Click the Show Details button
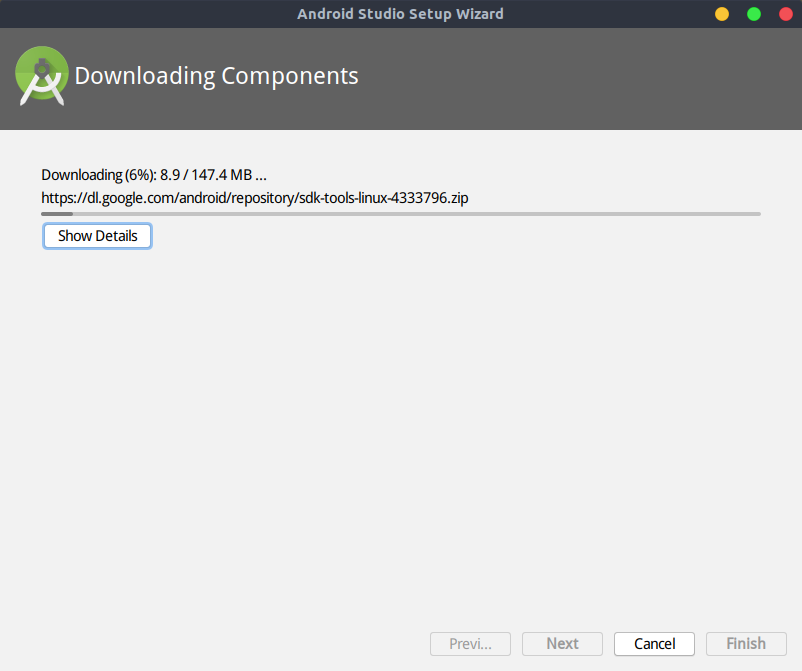 (97, 235)
